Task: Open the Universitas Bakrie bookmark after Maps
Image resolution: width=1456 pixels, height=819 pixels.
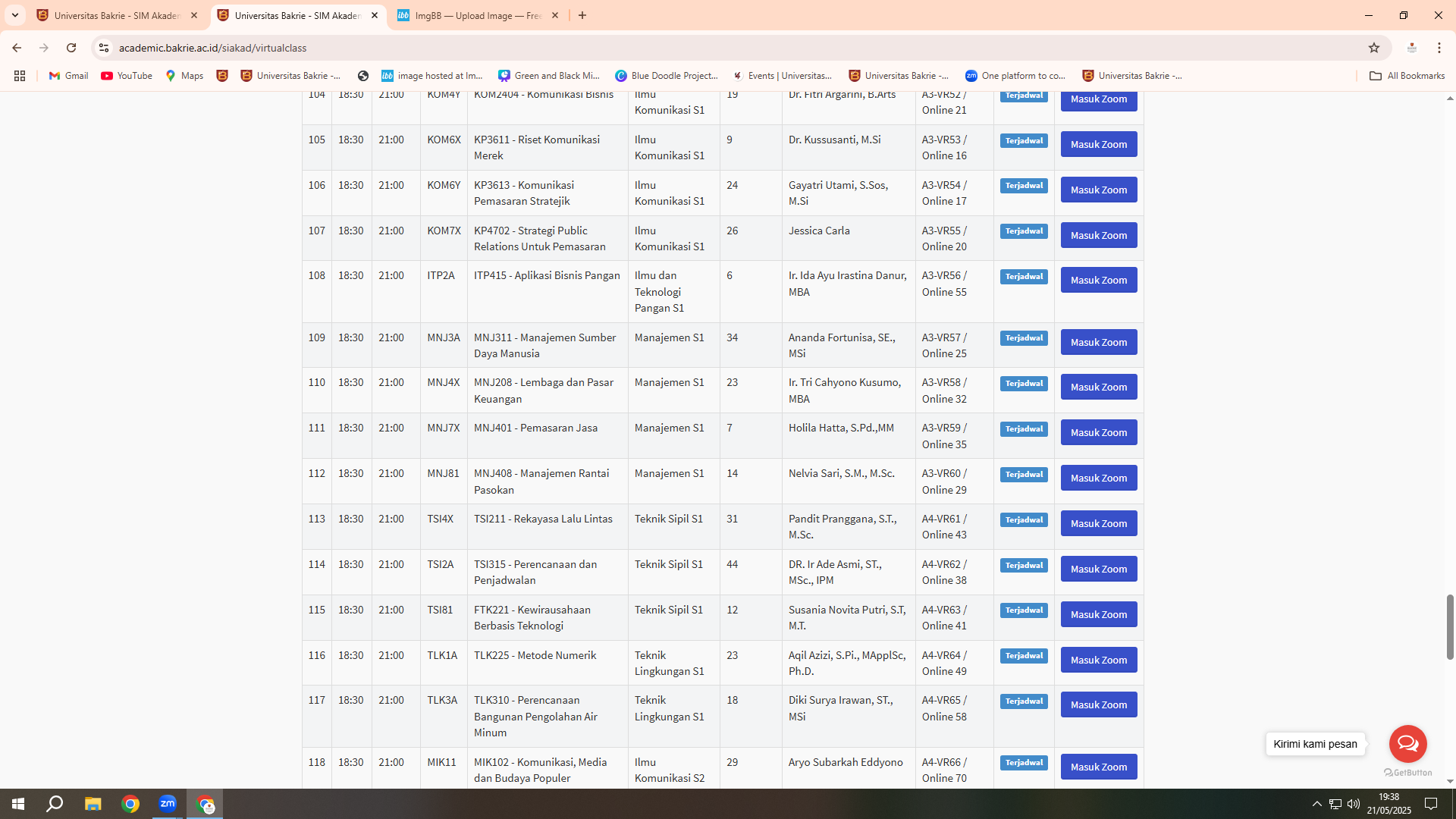Action: click(x=222, y=76)
